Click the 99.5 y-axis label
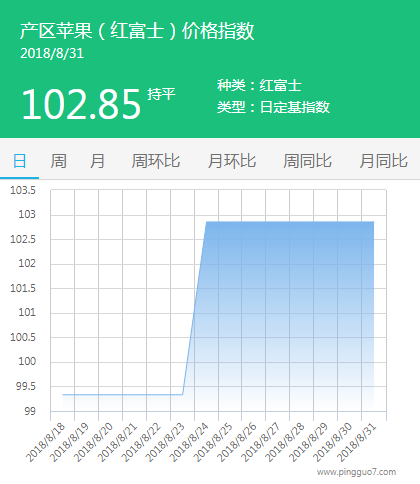This screenshot has width=420, height=484. click(26, 387)
